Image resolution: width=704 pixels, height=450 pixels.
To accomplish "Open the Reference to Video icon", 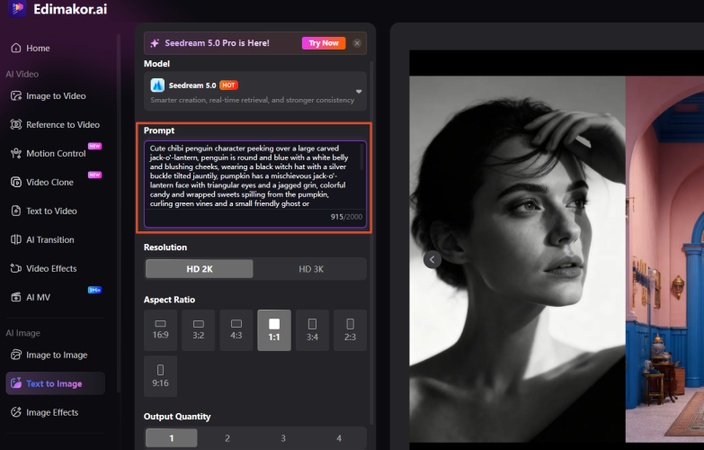I will (x=16, y=124).
